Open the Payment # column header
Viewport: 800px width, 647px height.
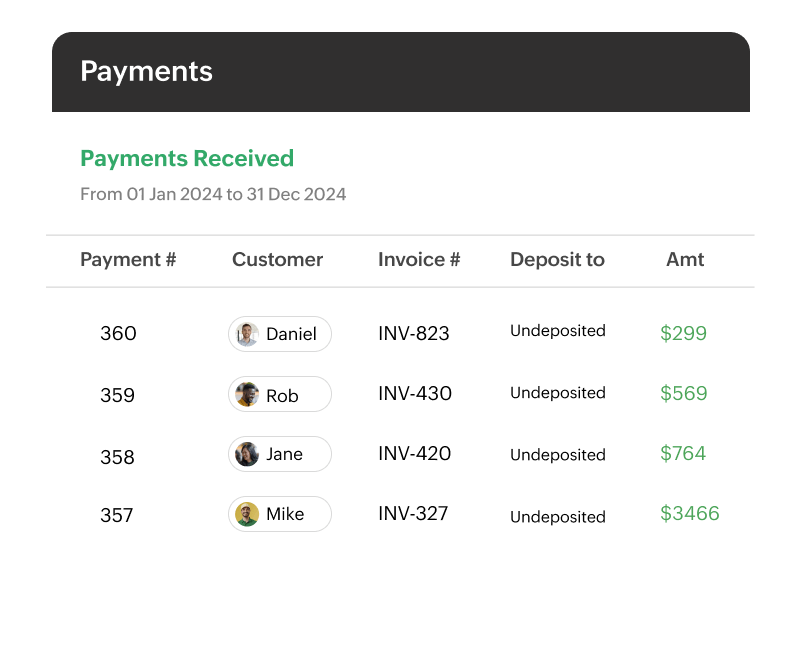(x=128, y=259)
